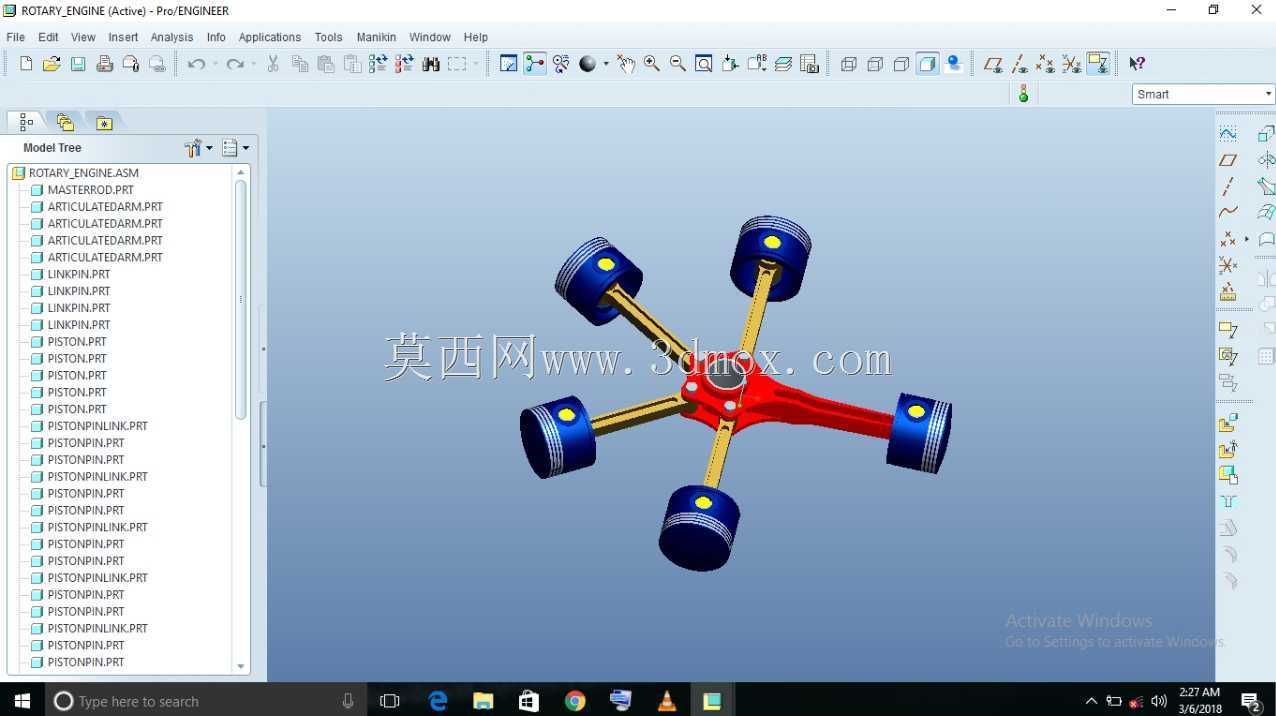The image size is (1276, 716).
Task: Click the add component to assembly icon
Action: [x=1228, y=423]
